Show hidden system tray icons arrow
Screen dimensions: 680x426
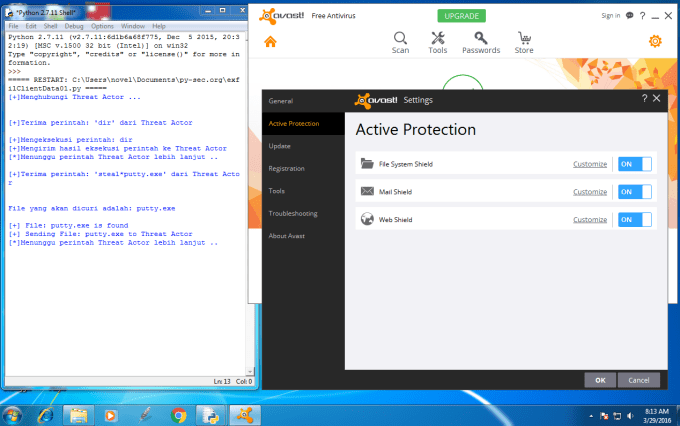[x=591, y=416]
